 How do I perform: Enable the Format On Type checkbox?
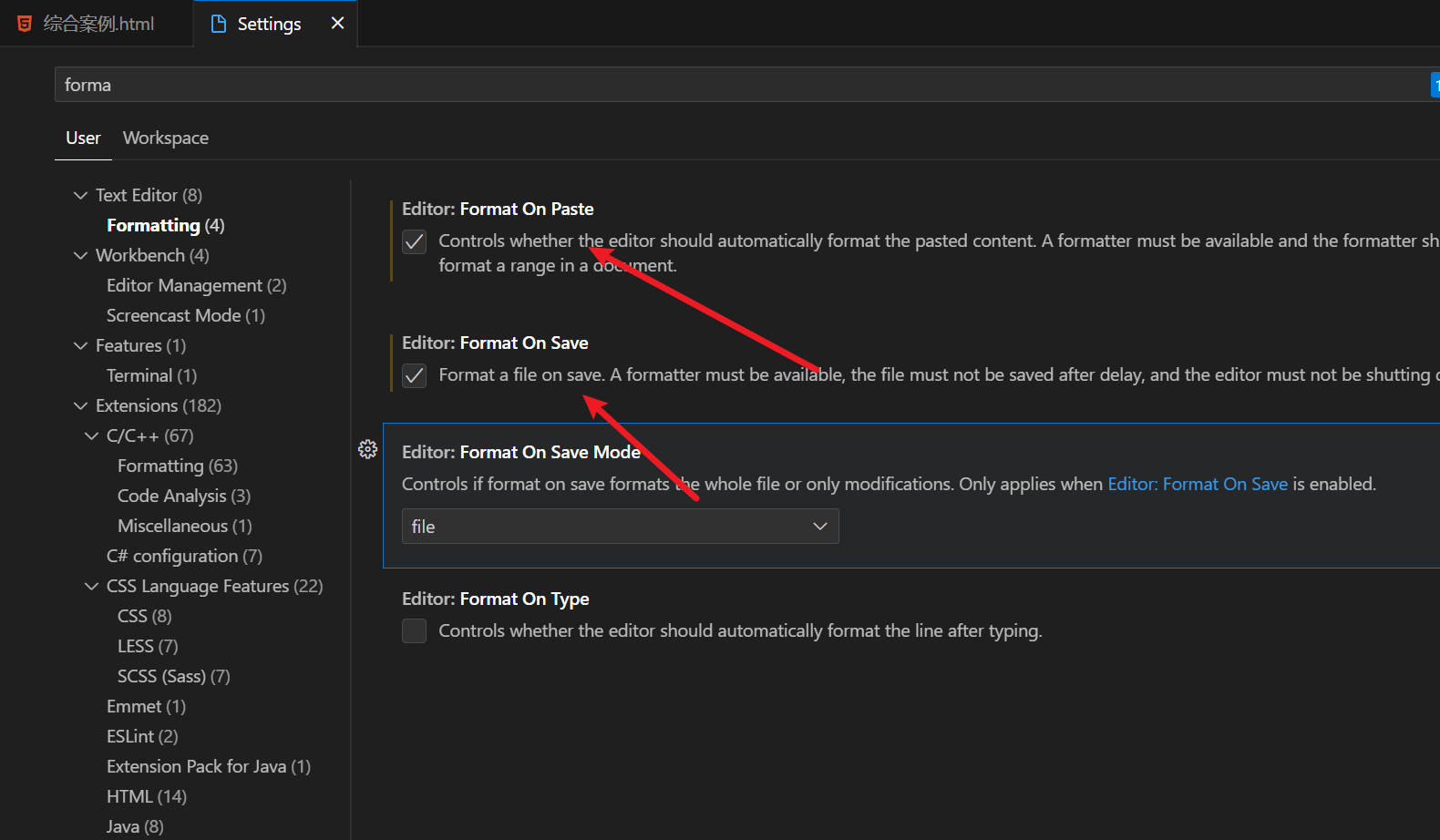point(415,631)
